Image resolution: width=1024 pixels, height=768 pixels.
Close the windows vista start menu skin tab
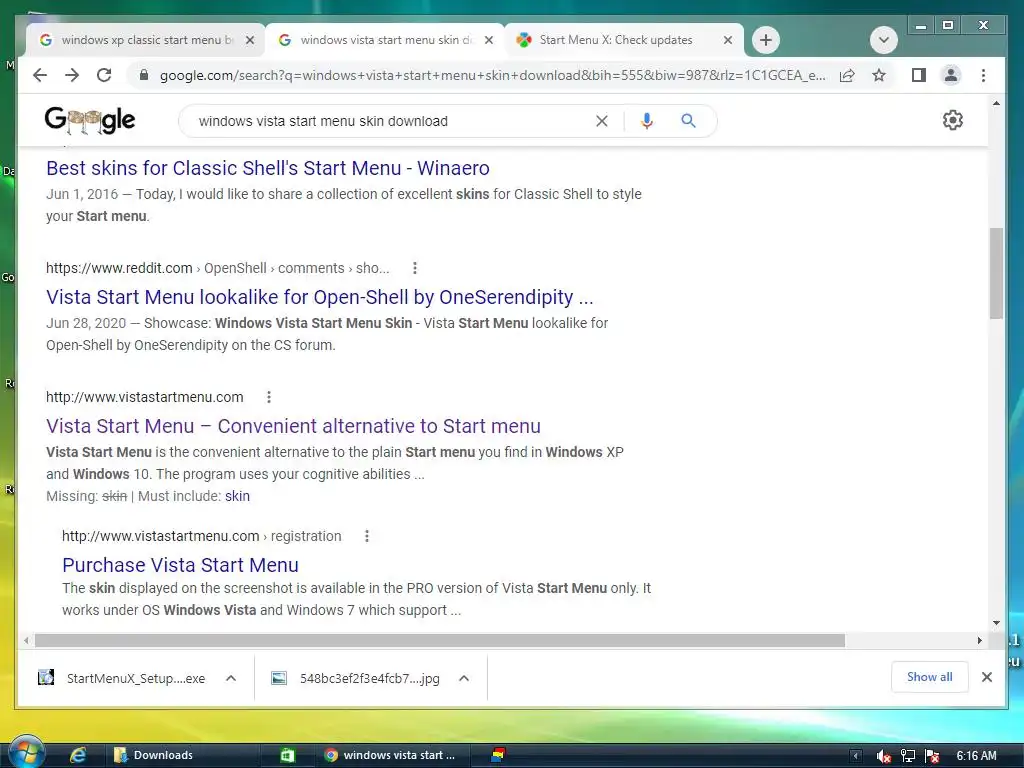click(x=488, y=40)
